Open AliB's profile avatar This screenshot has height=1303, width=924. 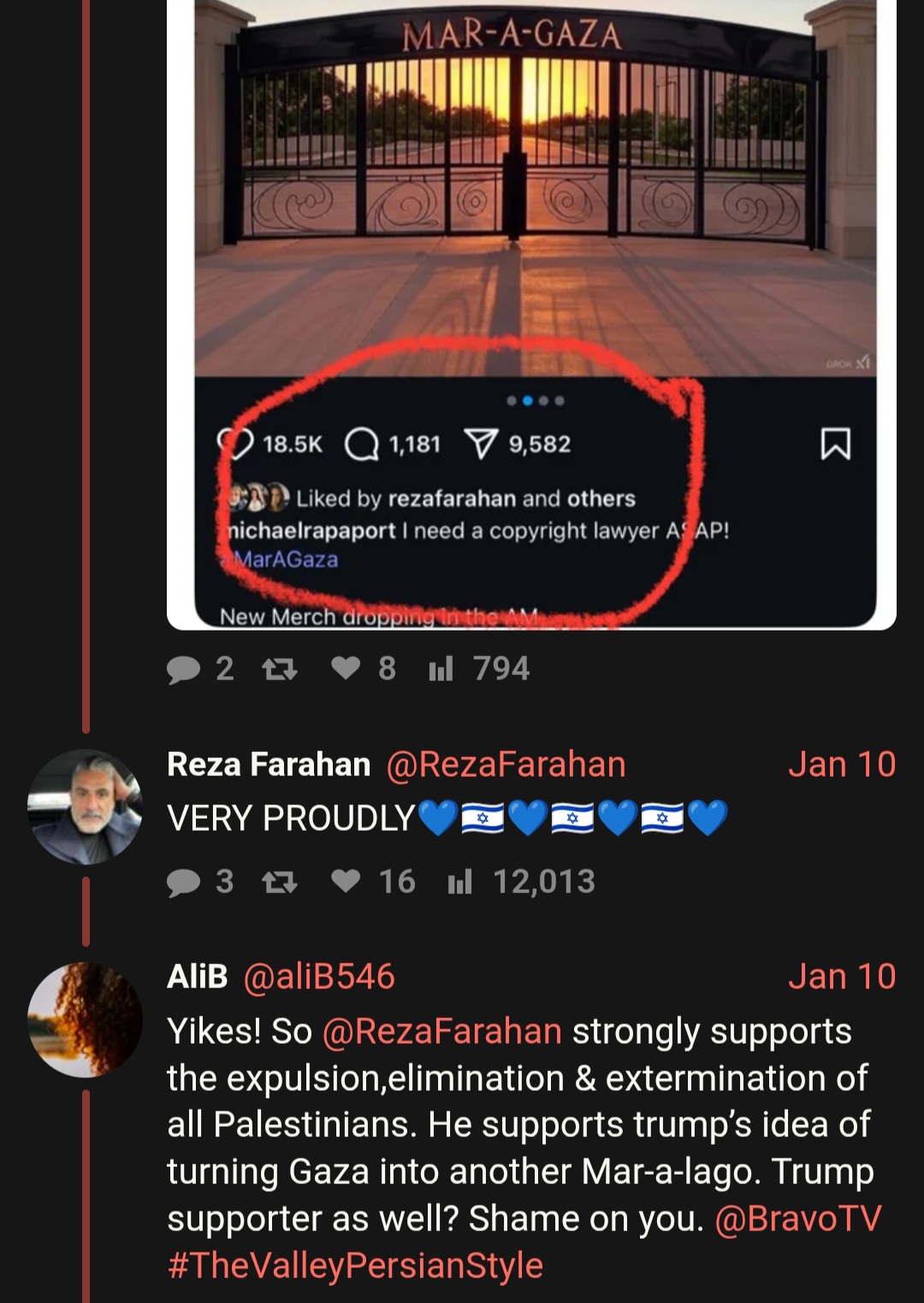tap(85, 1020)
